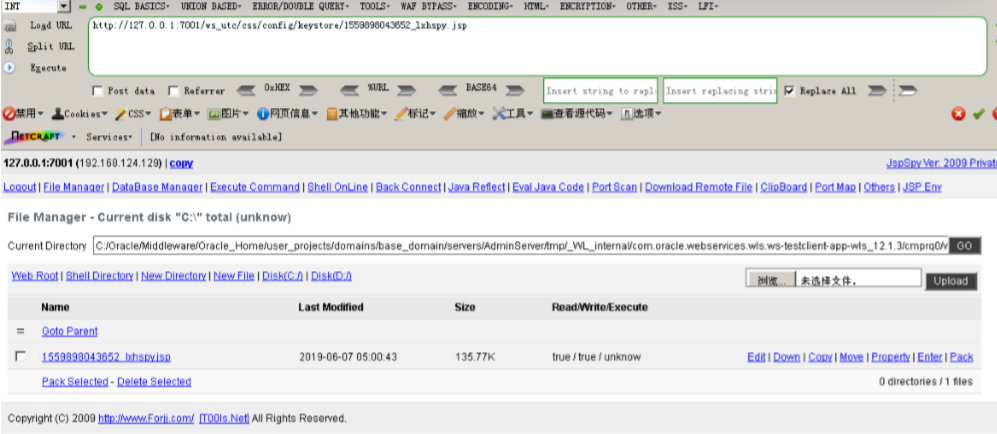Screen dimensions: 997x434
Task: Open the INT type dropdown
Action: (x=63, y=6)
